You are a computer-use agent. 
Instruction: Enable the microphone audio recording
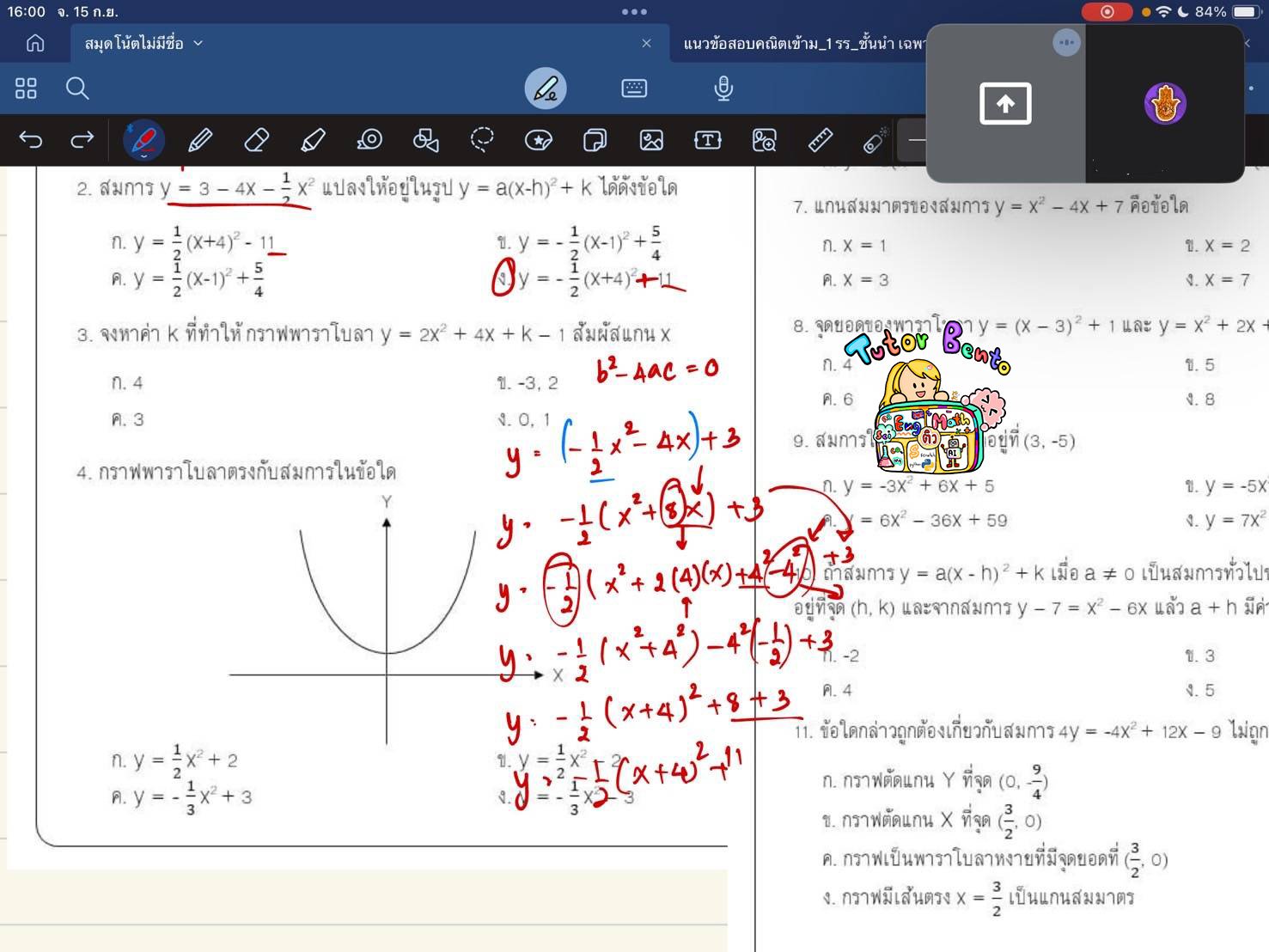[724, 88]
